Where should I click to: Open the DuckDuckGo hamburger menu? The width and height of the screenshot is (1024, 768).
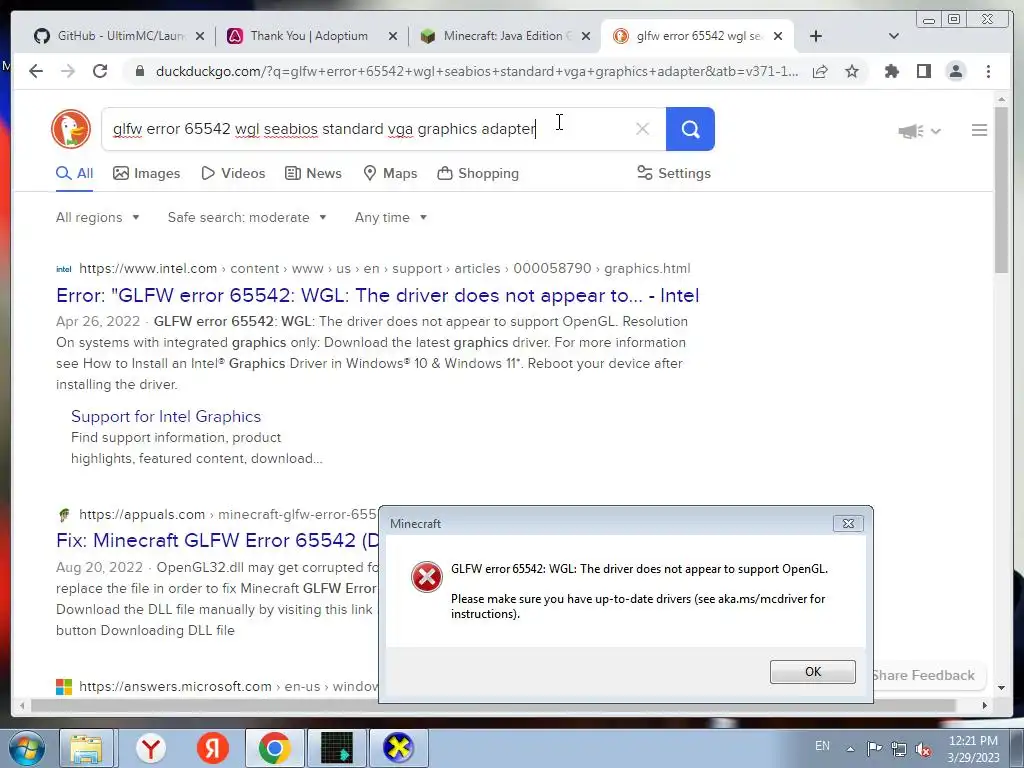[x=979, y=131]
